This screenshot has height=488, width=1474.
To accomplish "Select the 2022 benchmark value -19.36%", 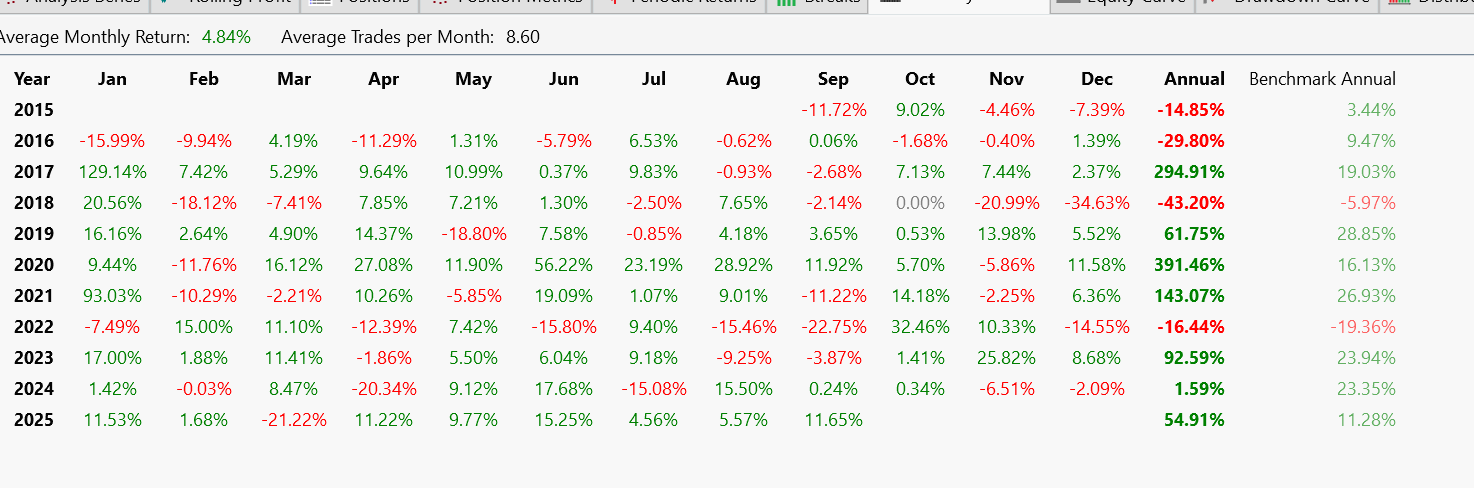I will (x=1362, y=327).
